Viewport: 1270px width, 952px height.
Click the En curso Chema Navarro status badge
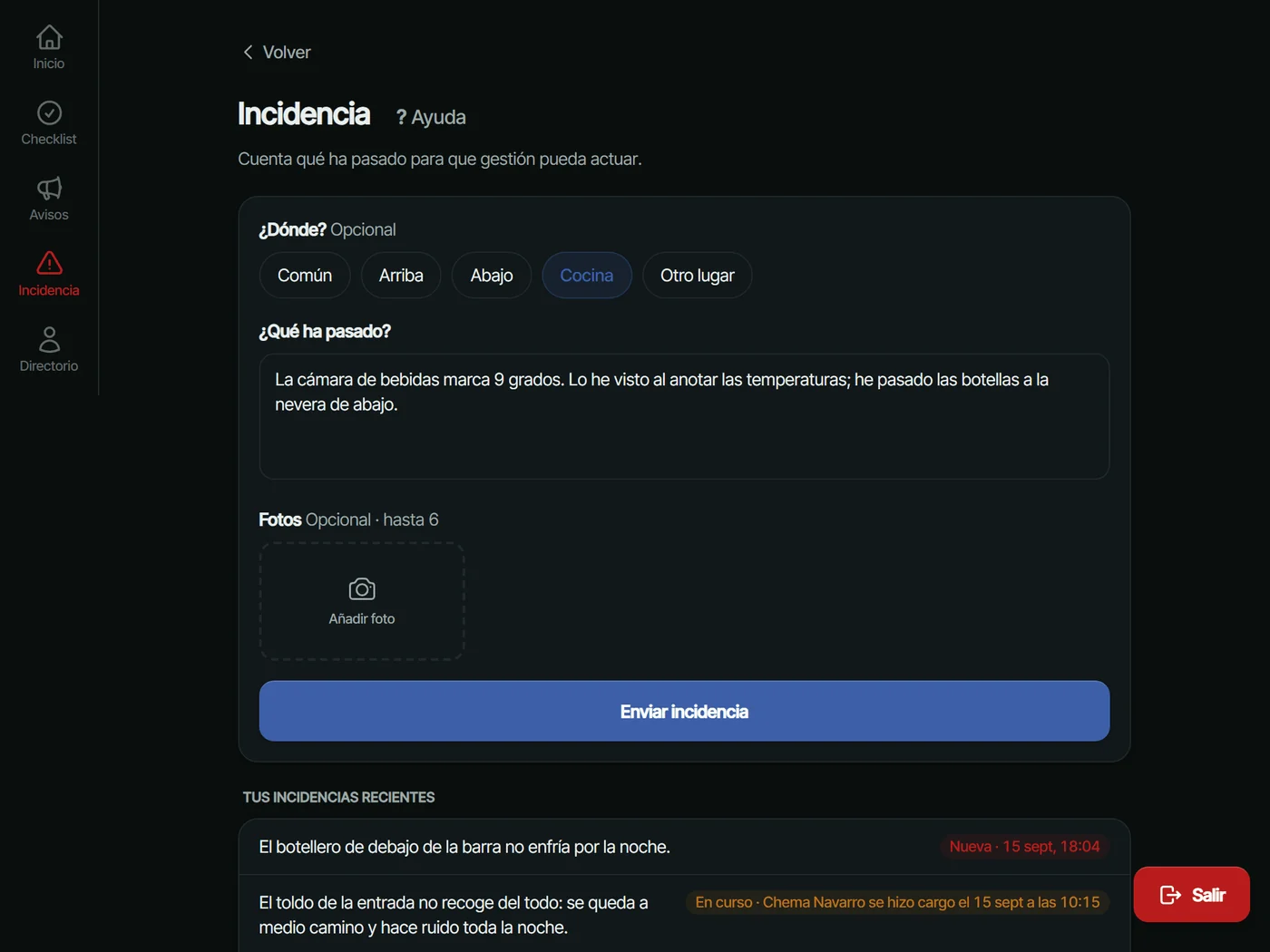click(897, 902)
